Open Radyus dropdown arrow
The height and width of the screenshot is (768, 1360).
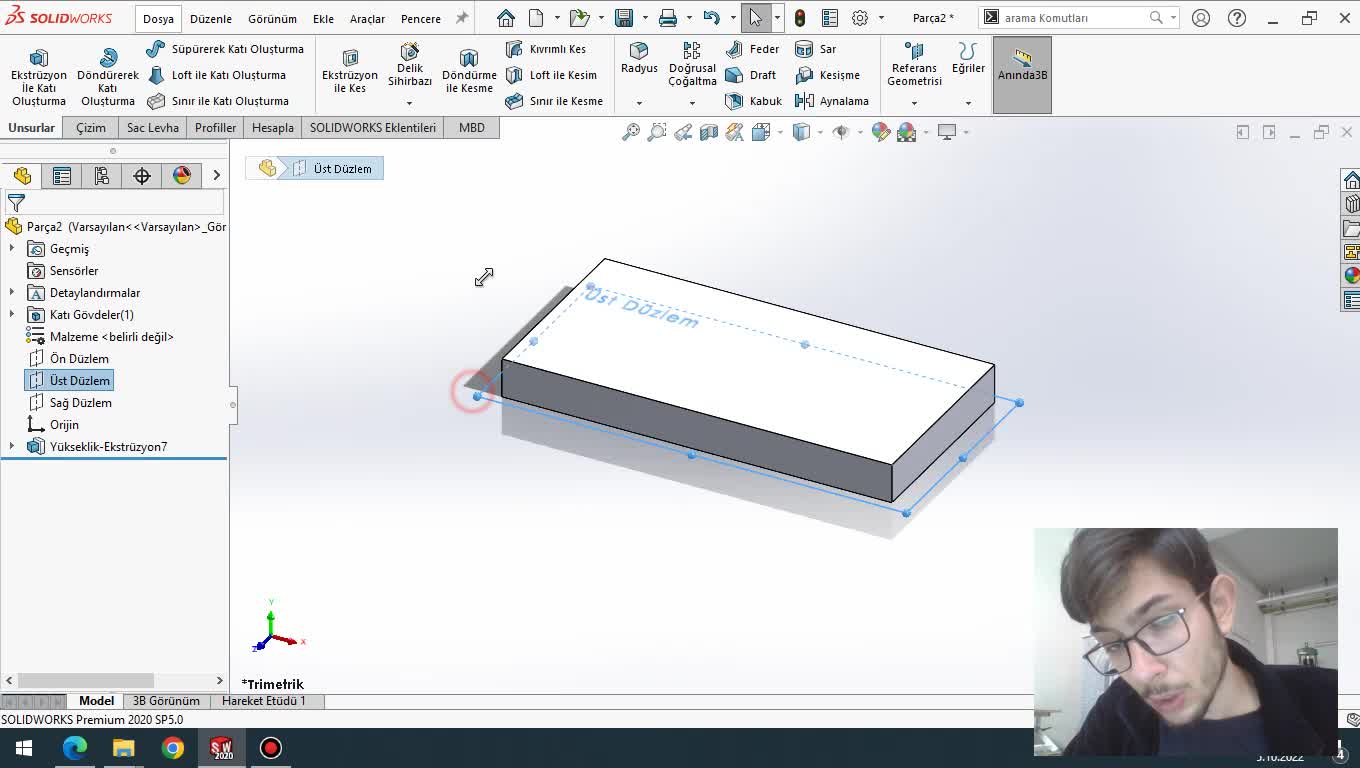coord(639,103)
